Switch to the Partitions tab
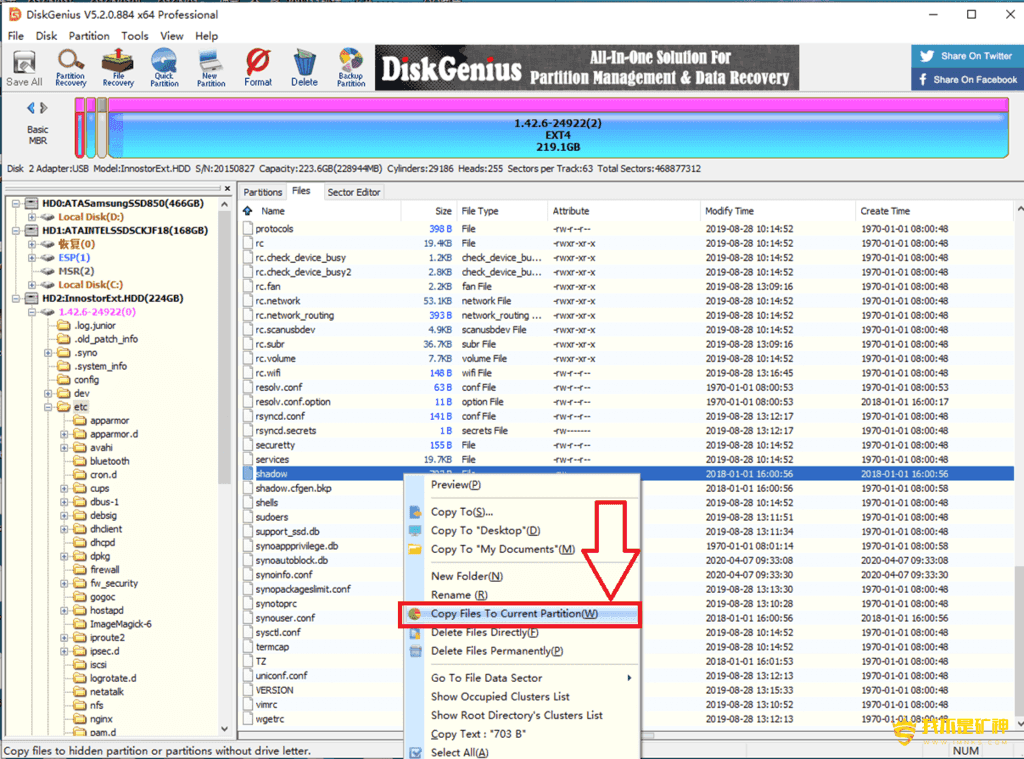This screenshot has width=1024, height=759. (x=263, y=192)
